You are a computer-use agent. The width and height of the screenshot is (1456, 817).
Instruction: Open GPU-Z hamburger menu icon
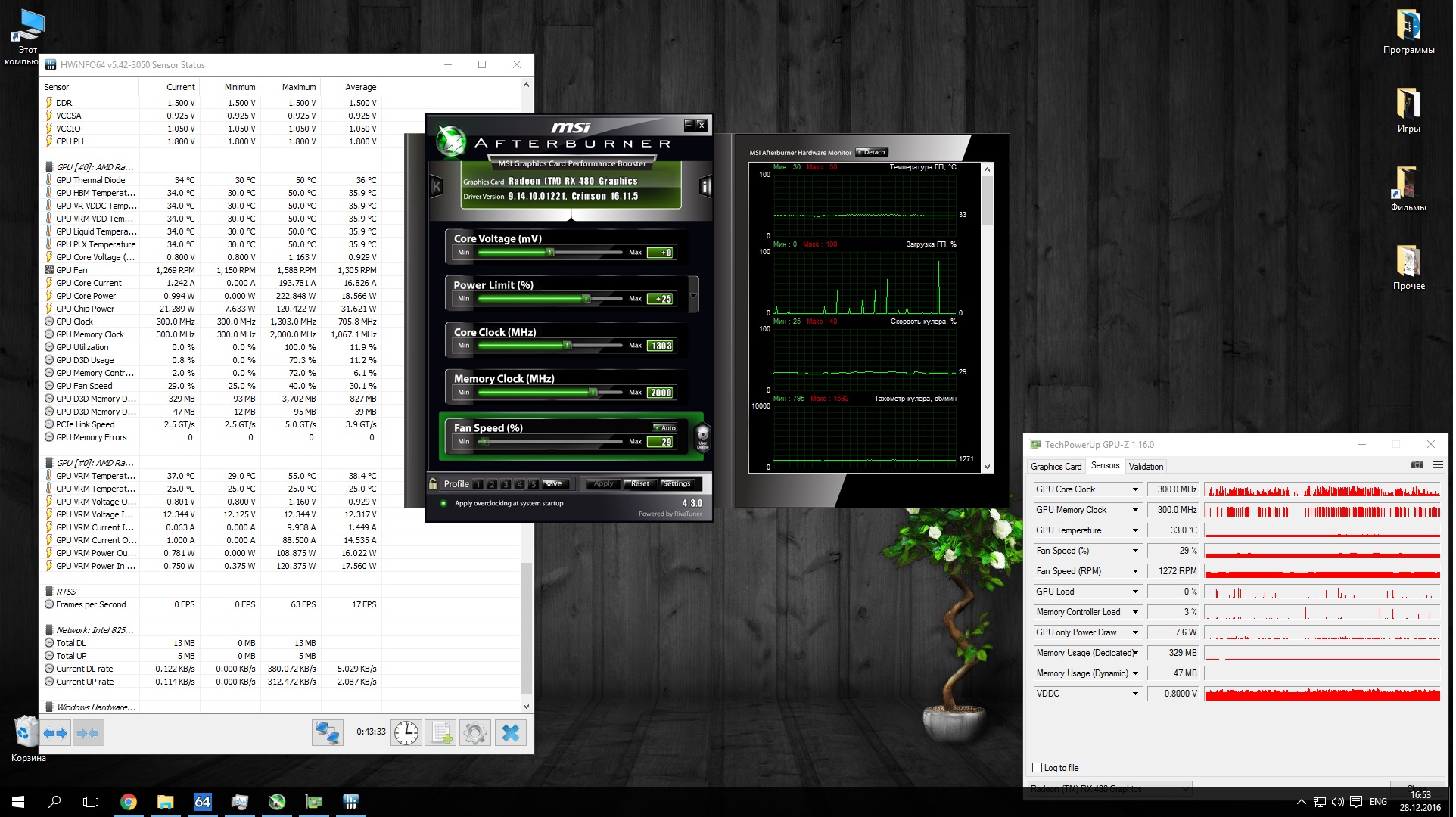tap(1438, 465)
